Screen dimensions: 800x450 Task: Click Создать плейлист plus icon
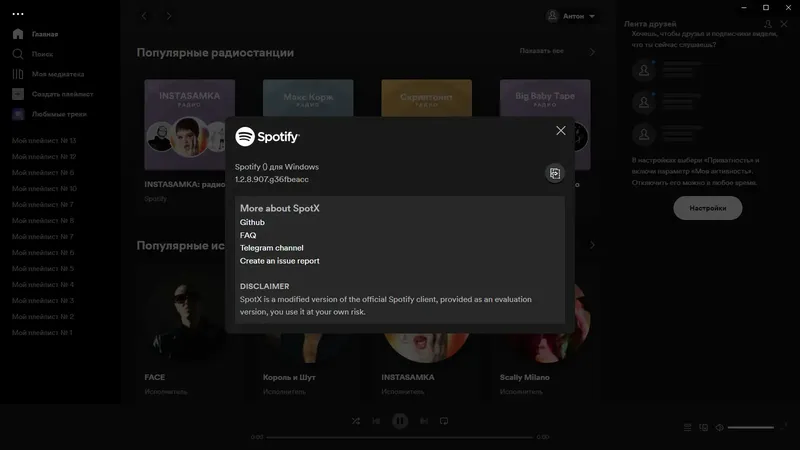18,94
